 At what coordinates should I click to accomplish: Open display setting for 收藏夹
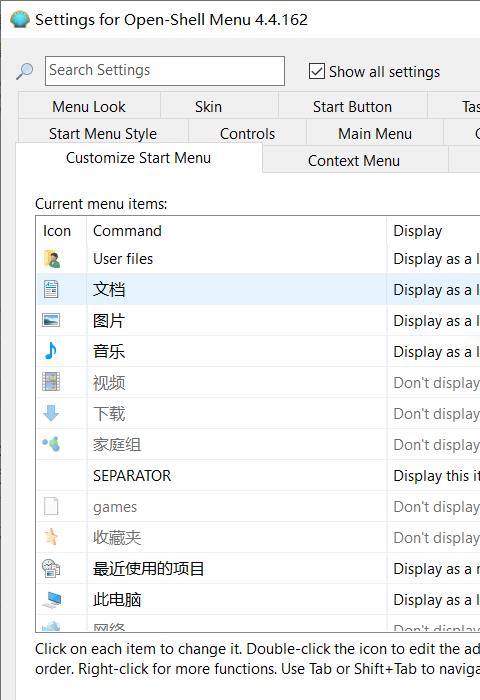(436, 538)
